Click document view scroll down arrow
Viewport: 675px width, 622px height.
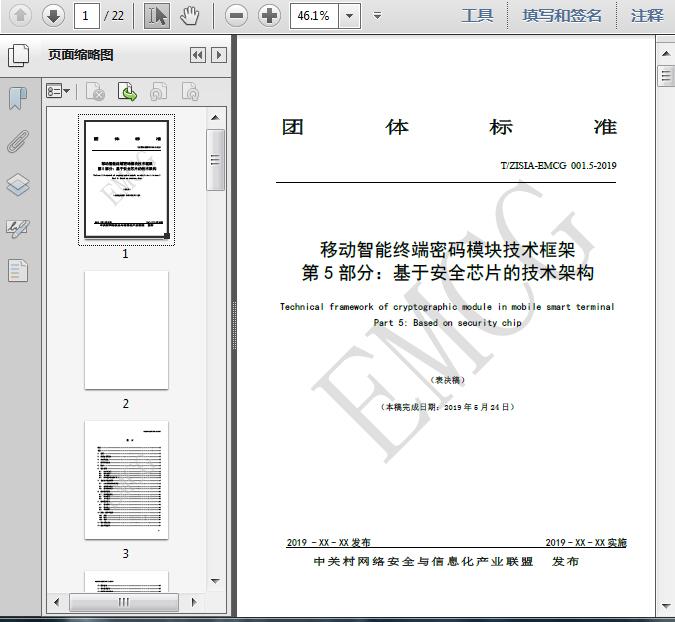[x=666, y=606]
